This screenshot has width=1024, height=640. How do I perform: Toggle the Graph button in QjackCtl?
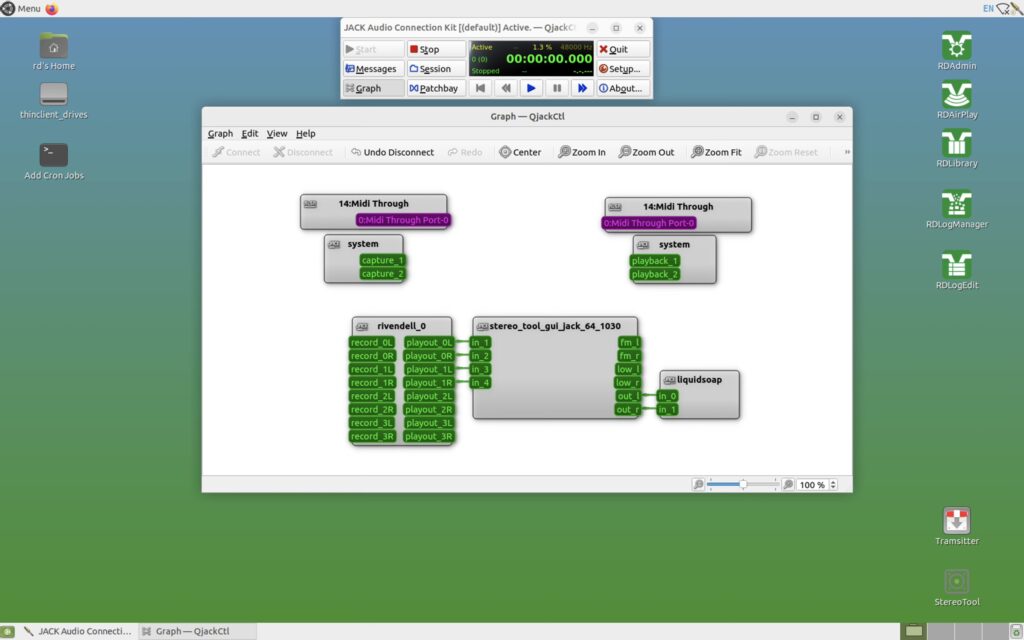pyautogui.click(x=373, y=88)
